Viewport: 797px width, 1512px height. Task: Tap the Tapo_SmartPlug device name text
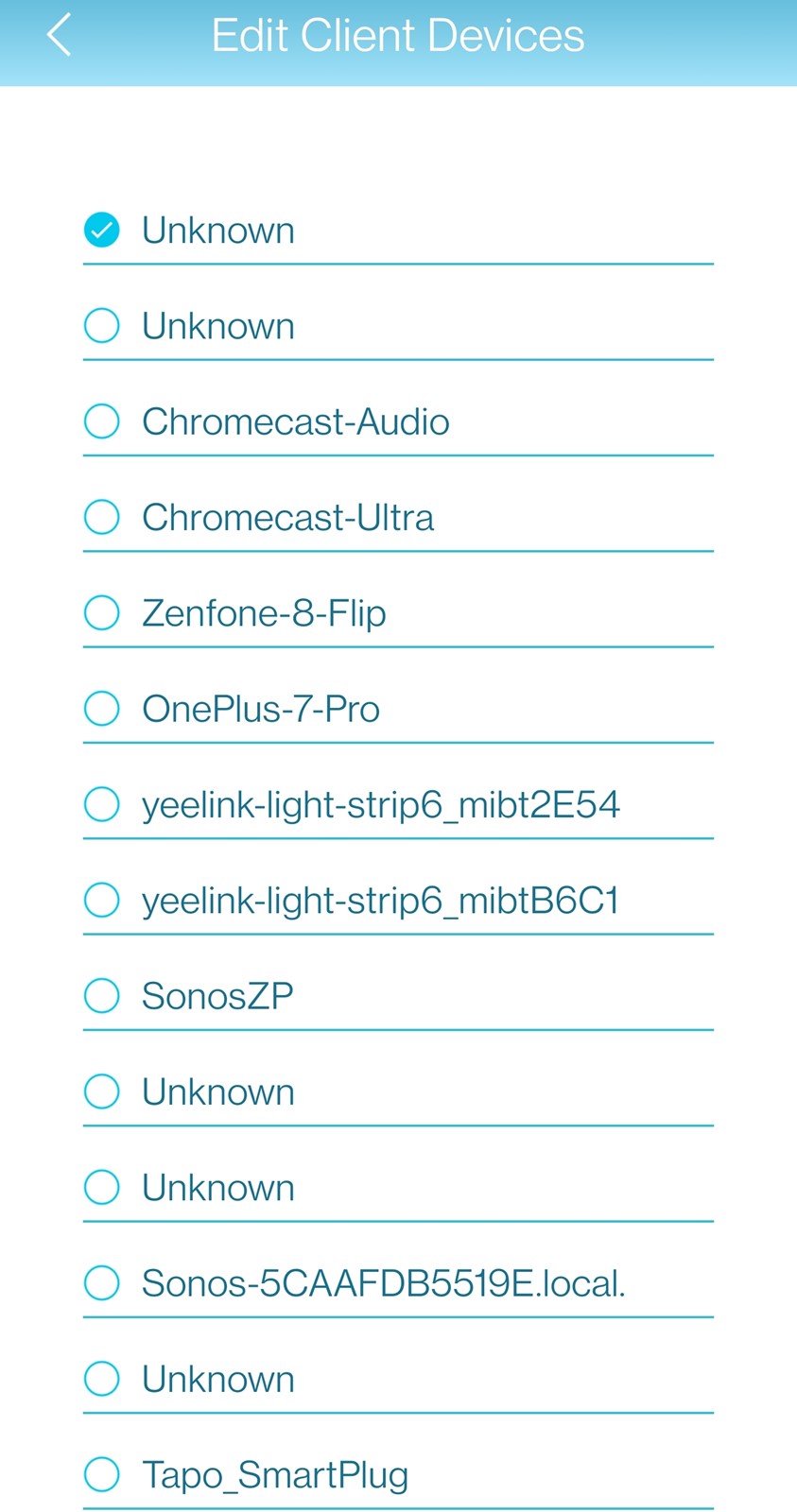(275, 1475)
